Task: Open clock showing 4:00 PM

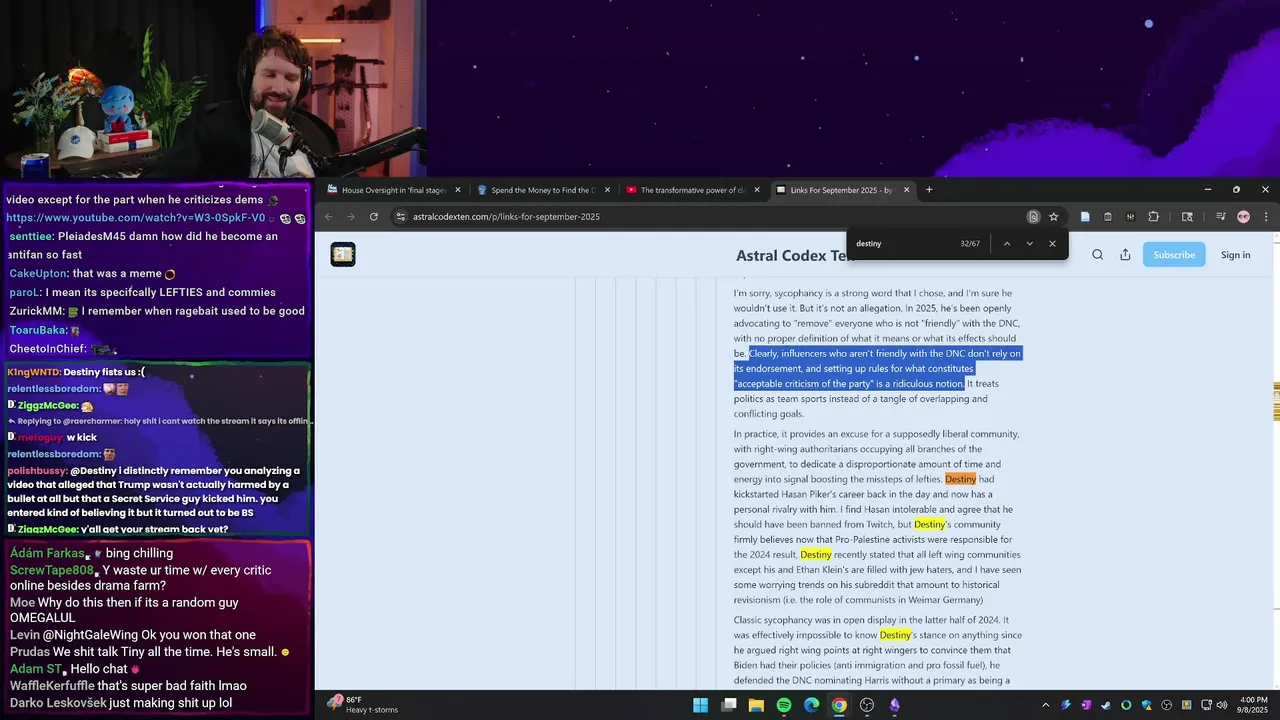Action: coord(1253,705)
